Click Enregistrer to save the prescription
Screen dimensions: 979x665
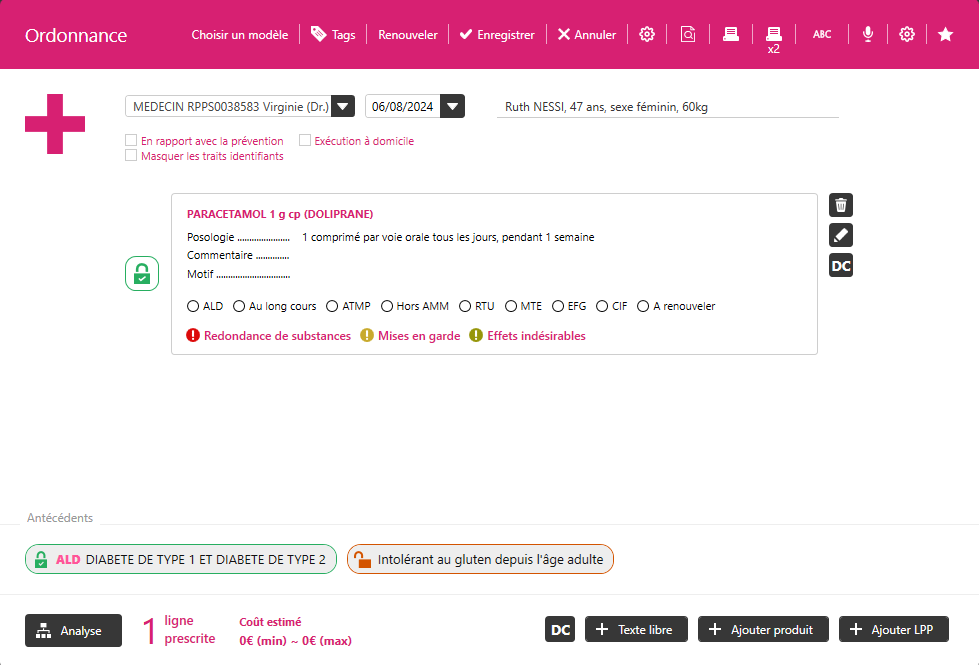click(x=496, y=35)
